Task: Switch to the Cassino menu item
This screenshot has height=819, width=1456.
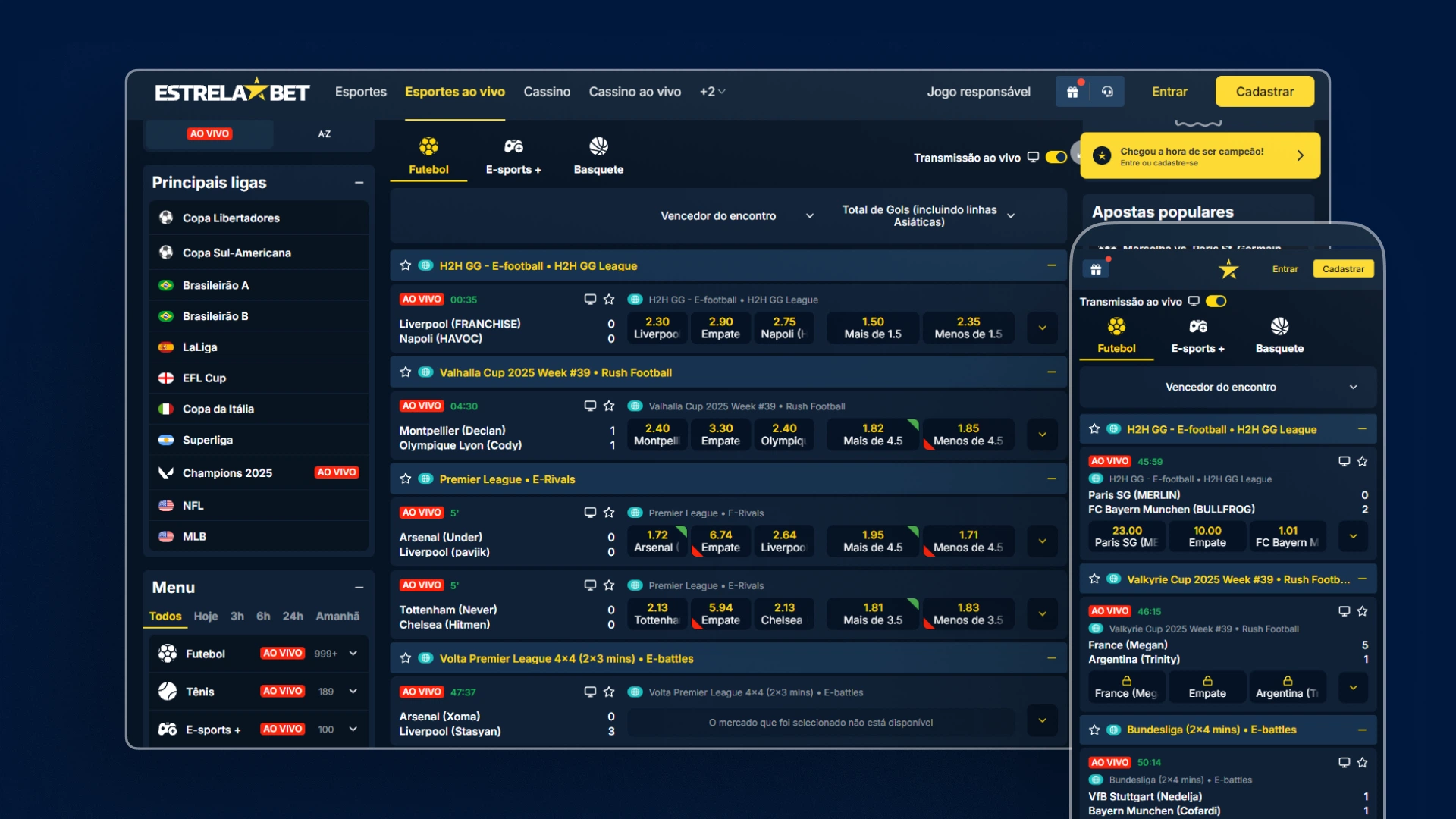Action: pyautogui.click(x=547, y=92)
